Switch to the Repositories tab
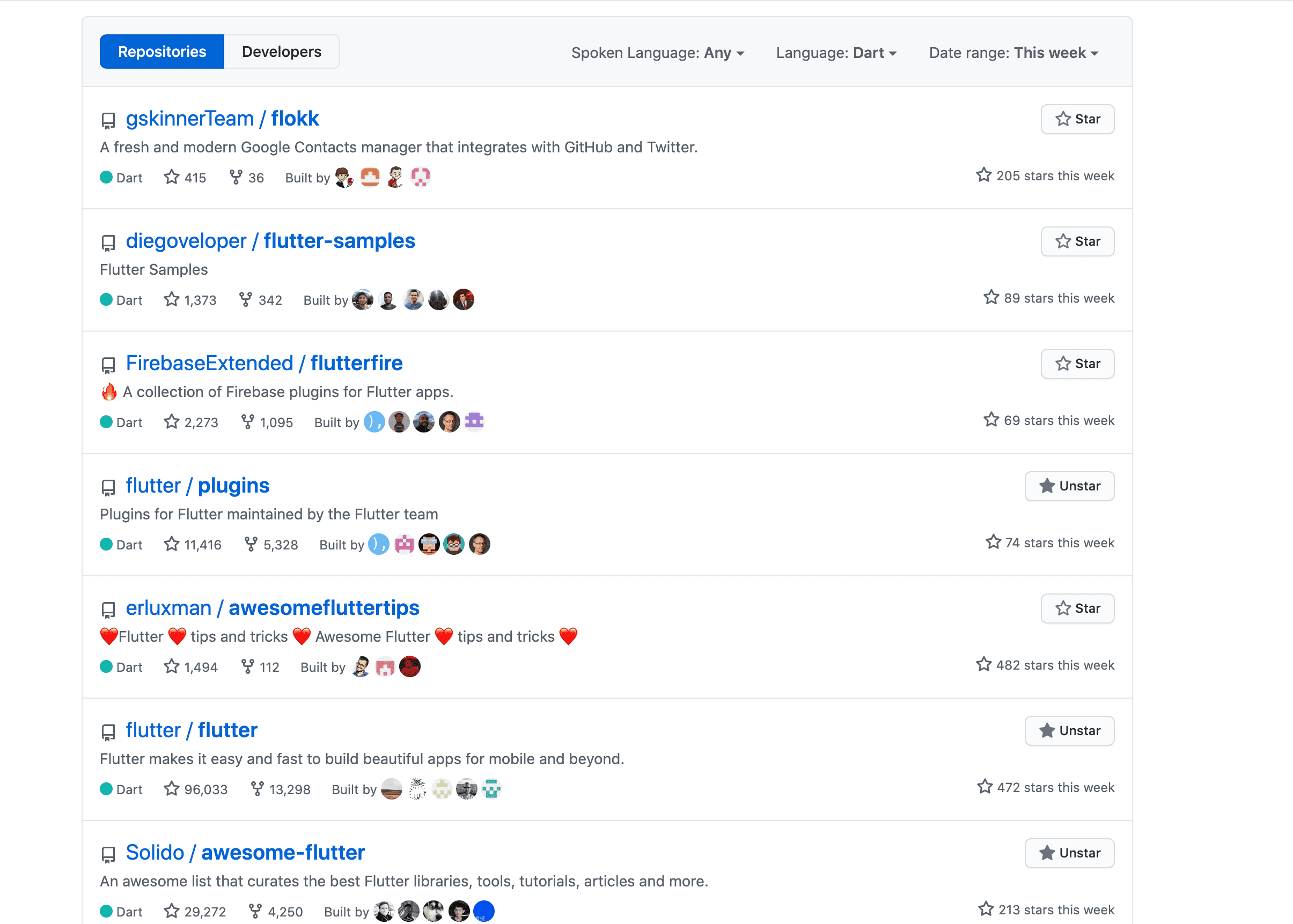The image size is (1293, 924). 161,52
